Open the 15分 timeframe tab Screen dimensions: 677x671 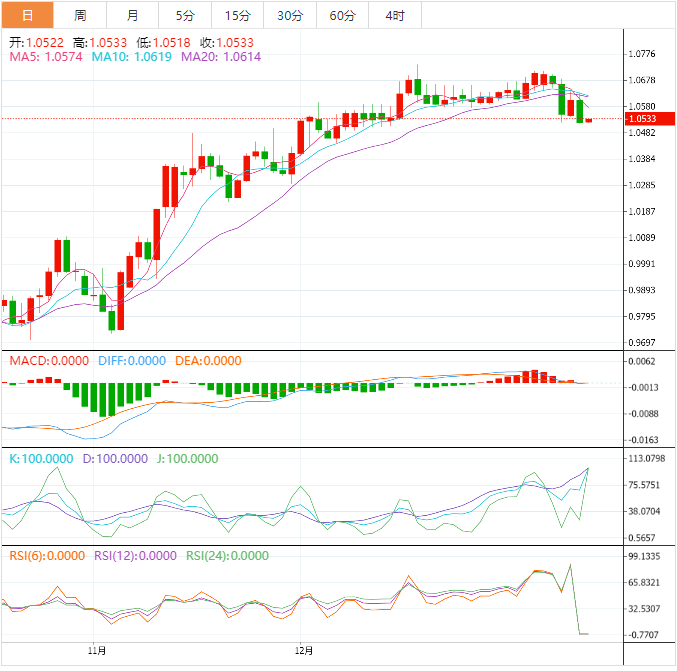pos(238,15)
